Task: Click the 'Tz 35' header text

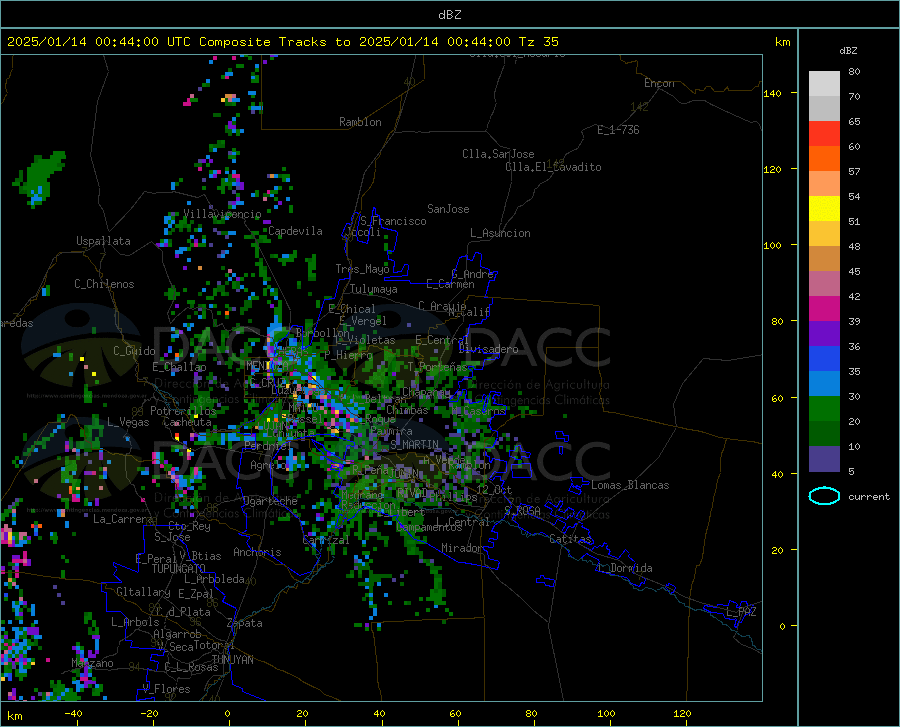Action: point(538,42)
